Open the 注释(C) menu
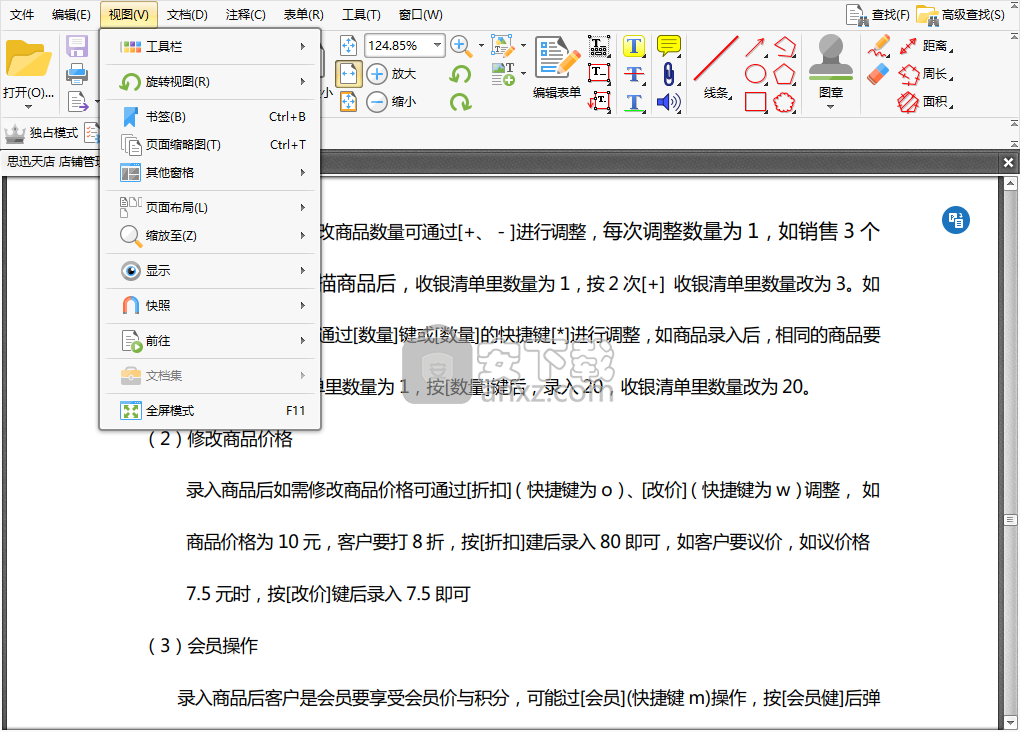The image size is (1020, 732). [245, 14]
